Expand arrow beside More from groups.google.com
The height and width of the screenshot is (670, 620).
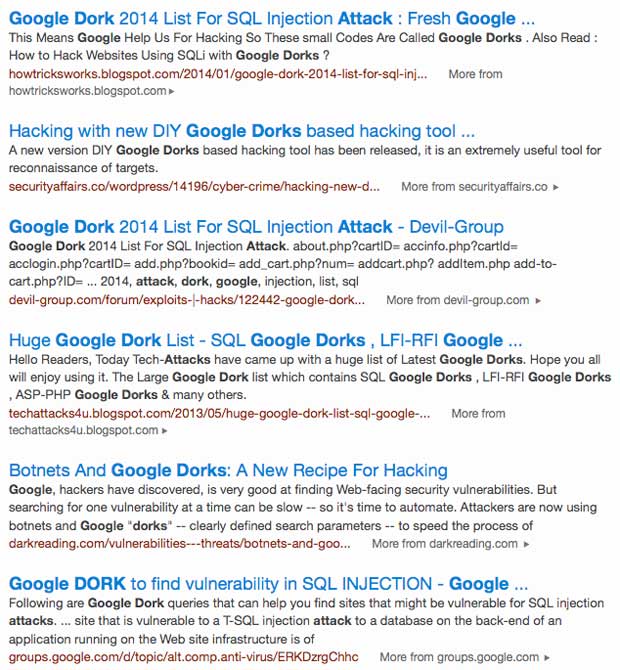pos(547,657)
